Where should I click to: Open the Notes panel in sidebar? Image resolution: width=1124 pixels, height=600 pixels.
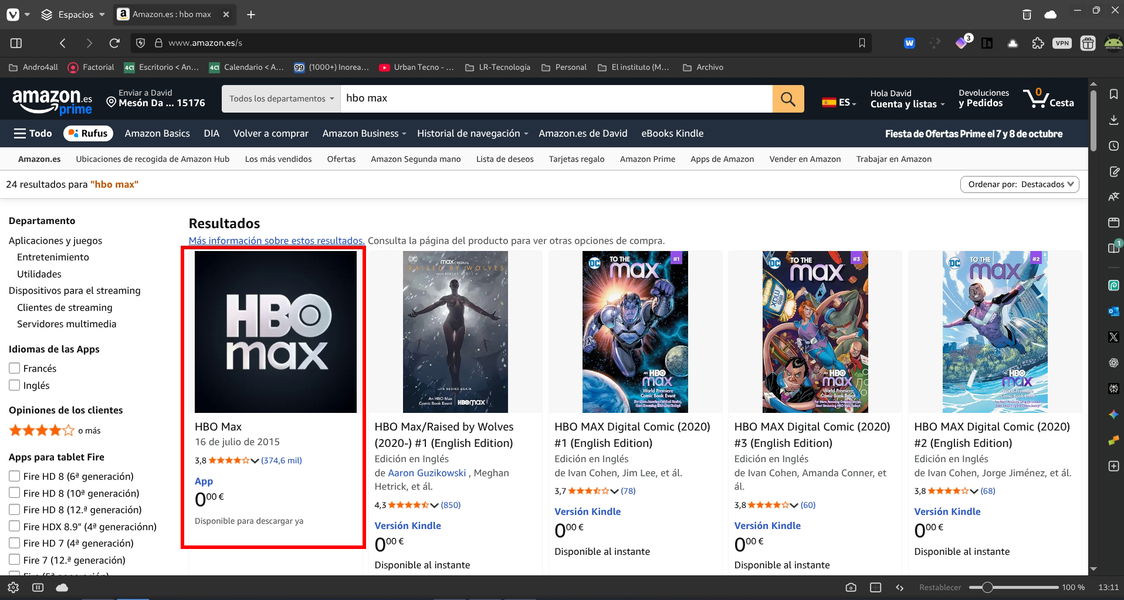click(1113, 171)
